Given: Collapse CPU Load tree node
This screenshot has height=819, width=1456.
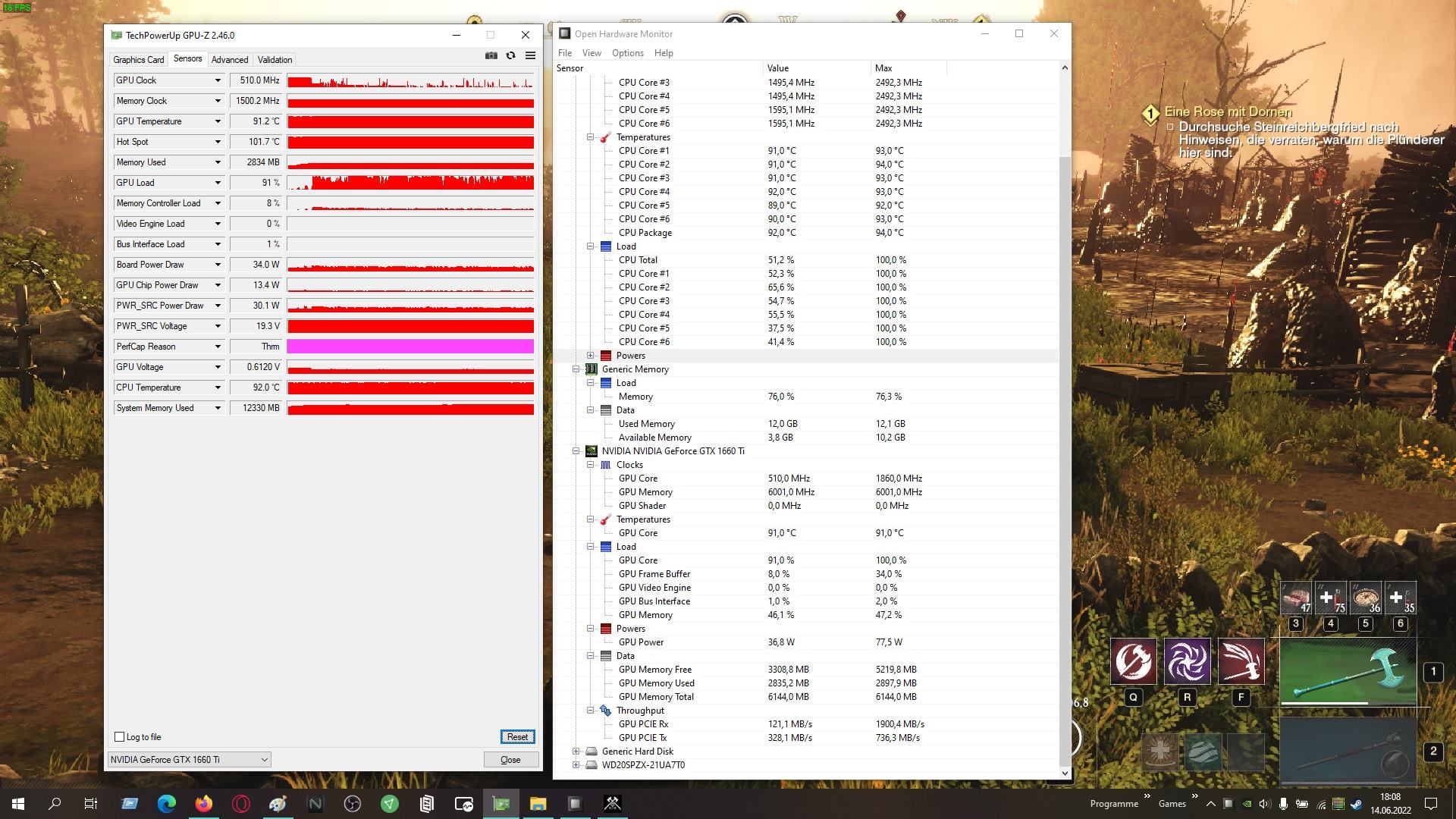Looking at the screenshot, I should point(590,246).
